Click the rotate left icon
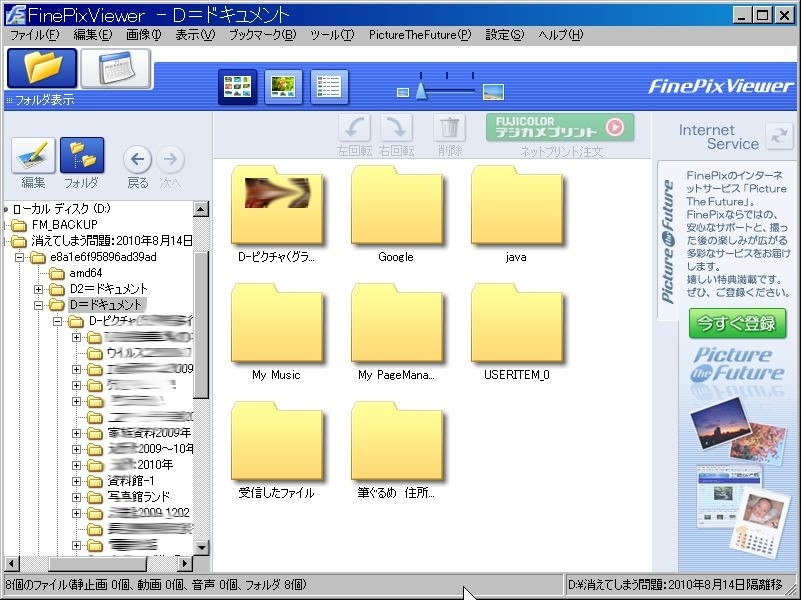 [x=354, y=128]
